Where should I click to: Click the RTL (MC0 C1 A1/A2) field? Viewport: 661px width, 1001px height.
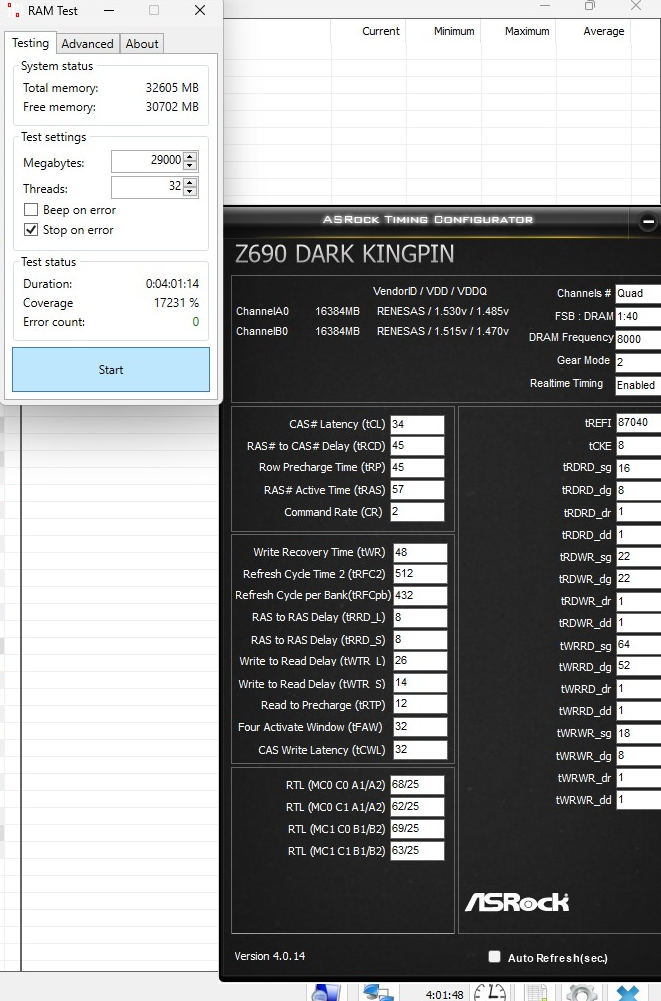(x=417, y=807)
